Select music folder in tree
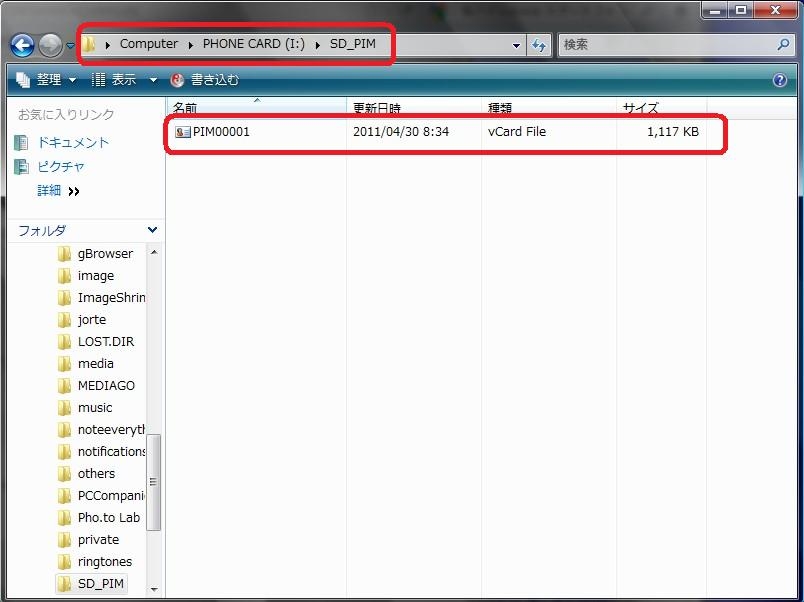Screen dimensions: 804x602 [x=95, y=408]
